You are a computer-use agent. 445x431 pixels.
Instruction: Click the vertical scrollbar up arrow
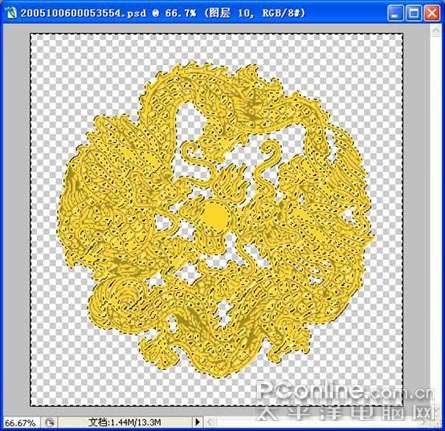tap(435, 32)
